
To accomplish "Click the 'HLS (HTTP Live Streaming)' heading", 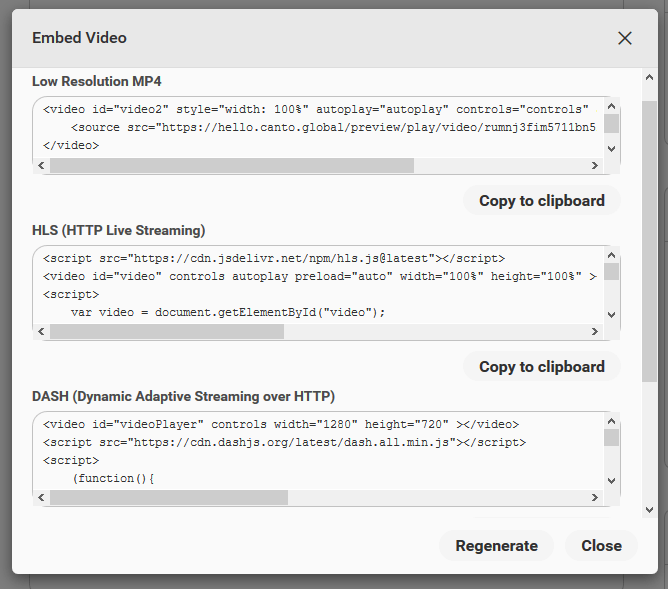I will point(118,230).
